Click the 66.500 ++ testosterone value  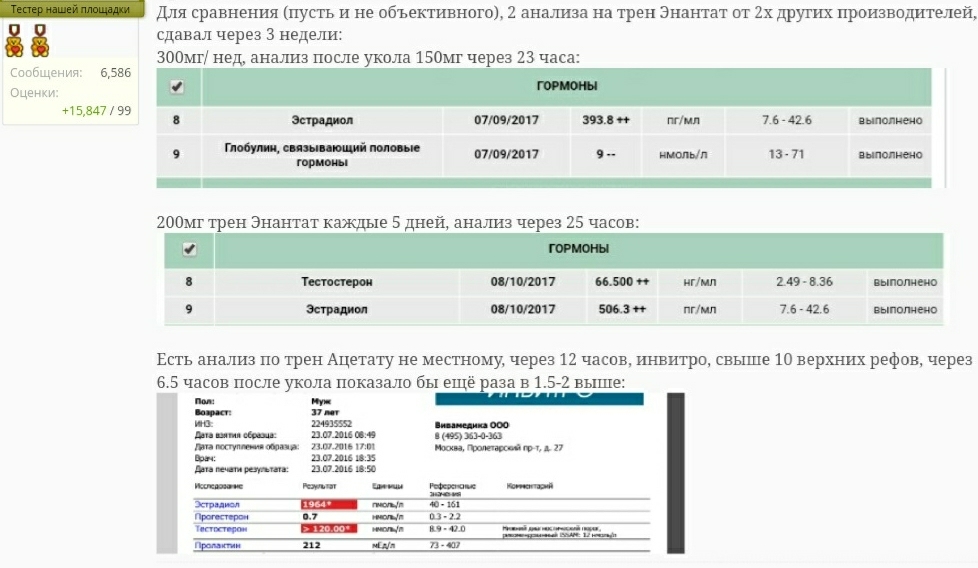(622, 282)
